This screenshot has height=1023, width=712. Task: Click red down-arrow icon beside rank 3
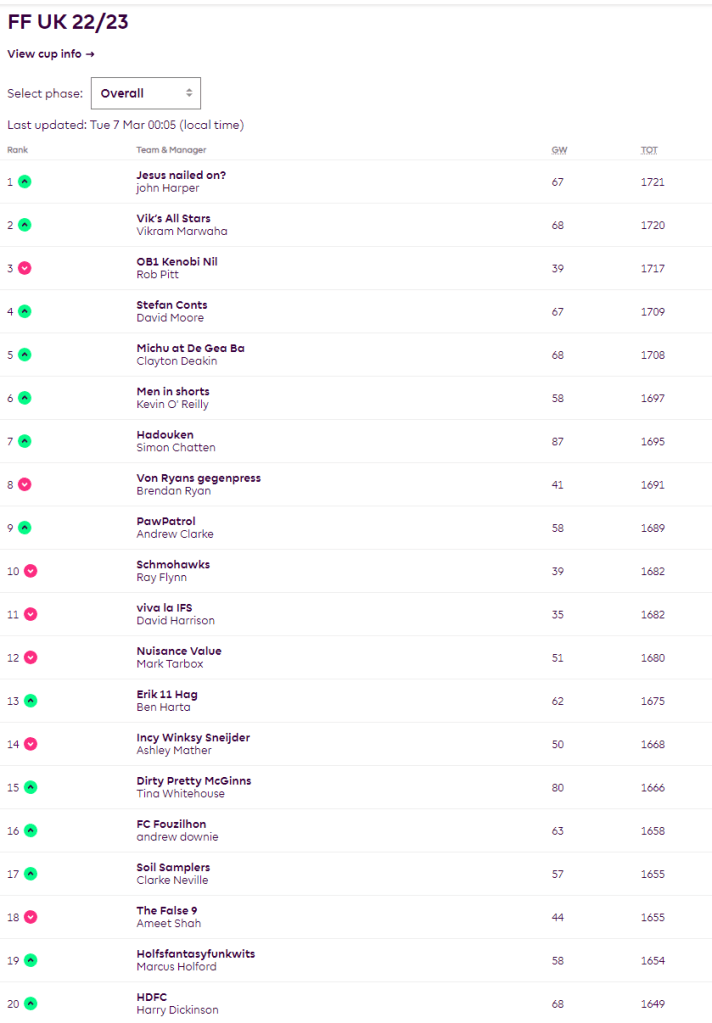tap(25, 268)
